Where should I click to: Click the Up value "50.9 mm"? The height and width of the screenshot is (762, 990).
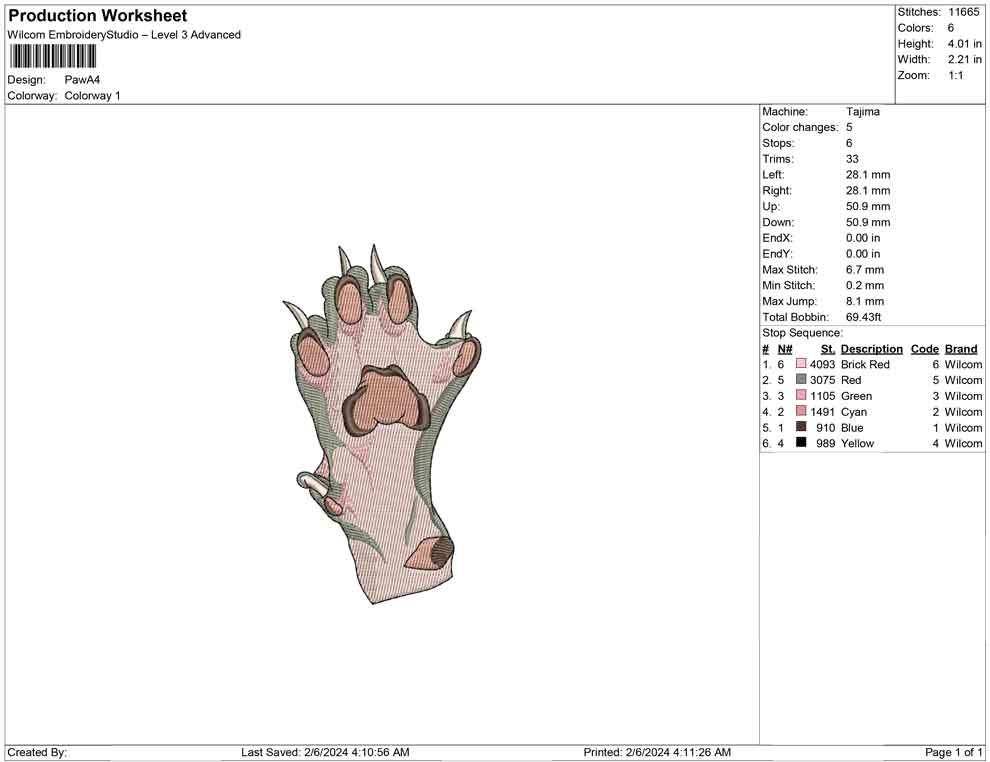[x=868, y=206]
